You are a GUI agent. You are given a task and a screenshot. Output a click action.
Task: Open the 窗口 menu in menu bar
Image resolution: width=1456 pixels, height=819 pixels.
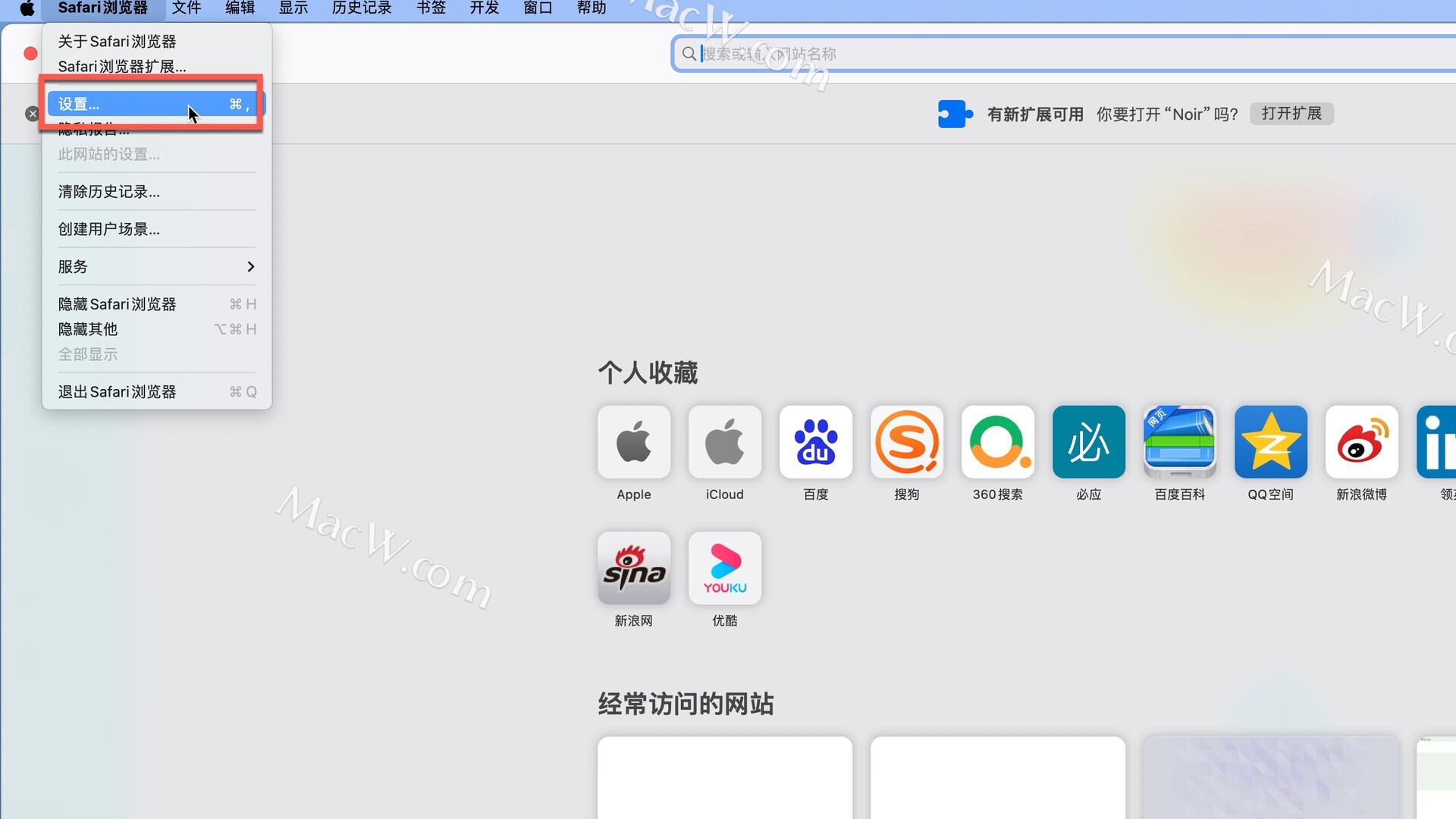[x=538, y=8]
